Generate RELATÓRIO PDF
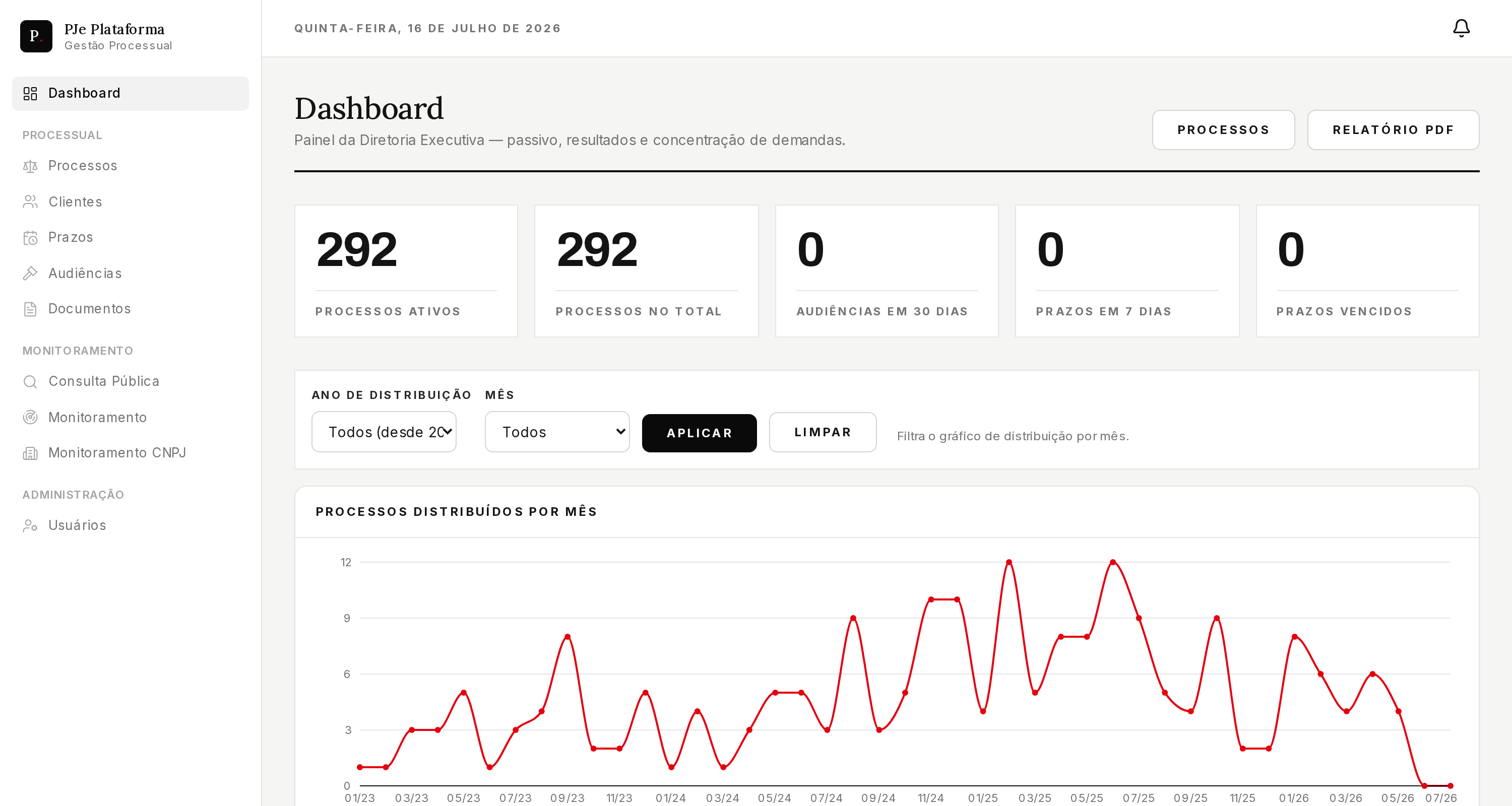 pyautogui.click(x=1393, y=129)
